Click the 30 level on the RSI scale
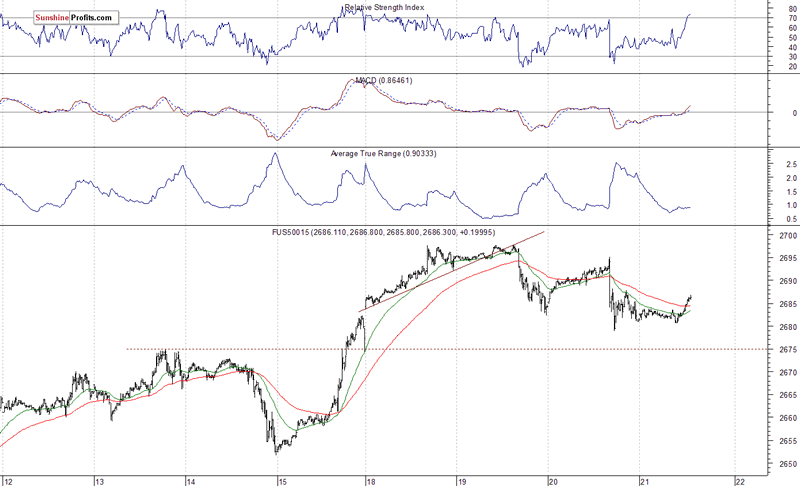This screenshot has width=800, height=486. (x=767, y=56)
